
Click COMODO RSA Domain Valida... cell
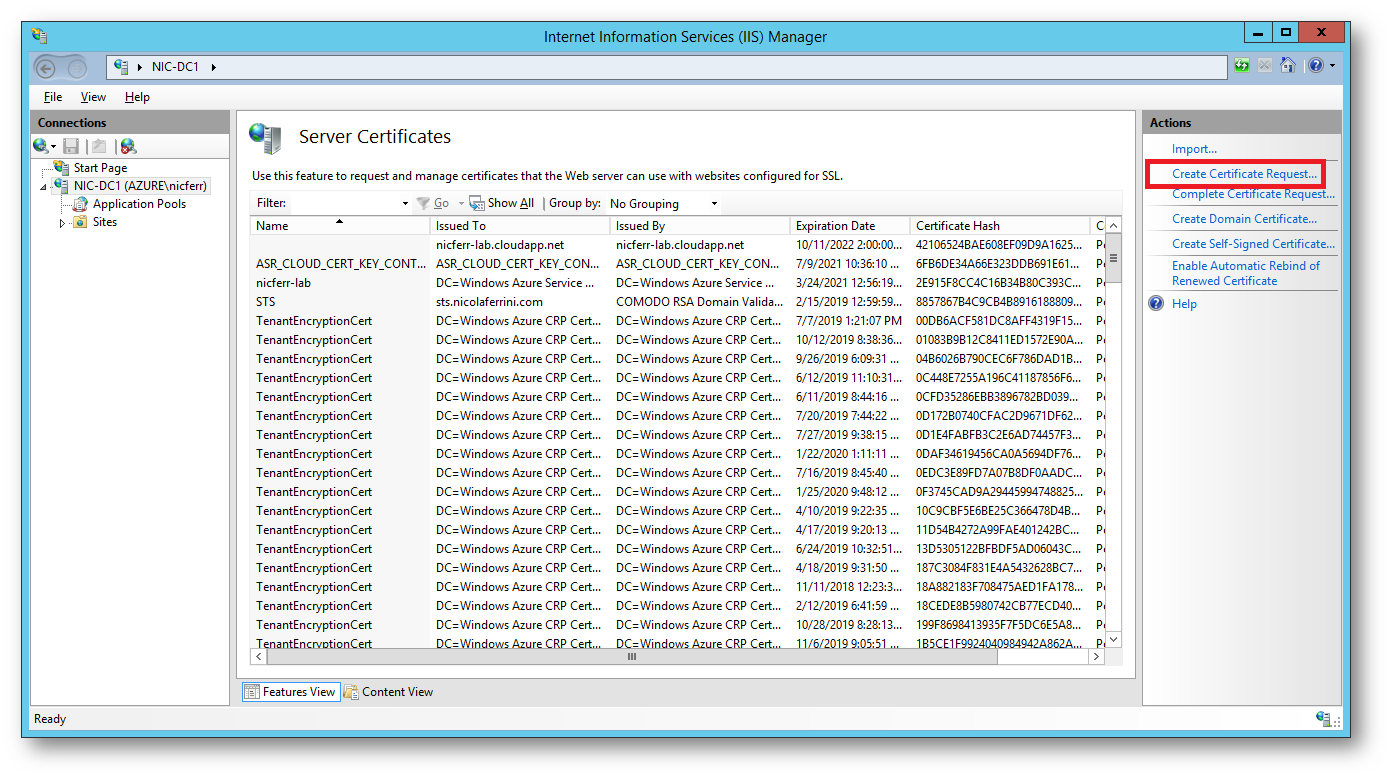click(698, 302)
